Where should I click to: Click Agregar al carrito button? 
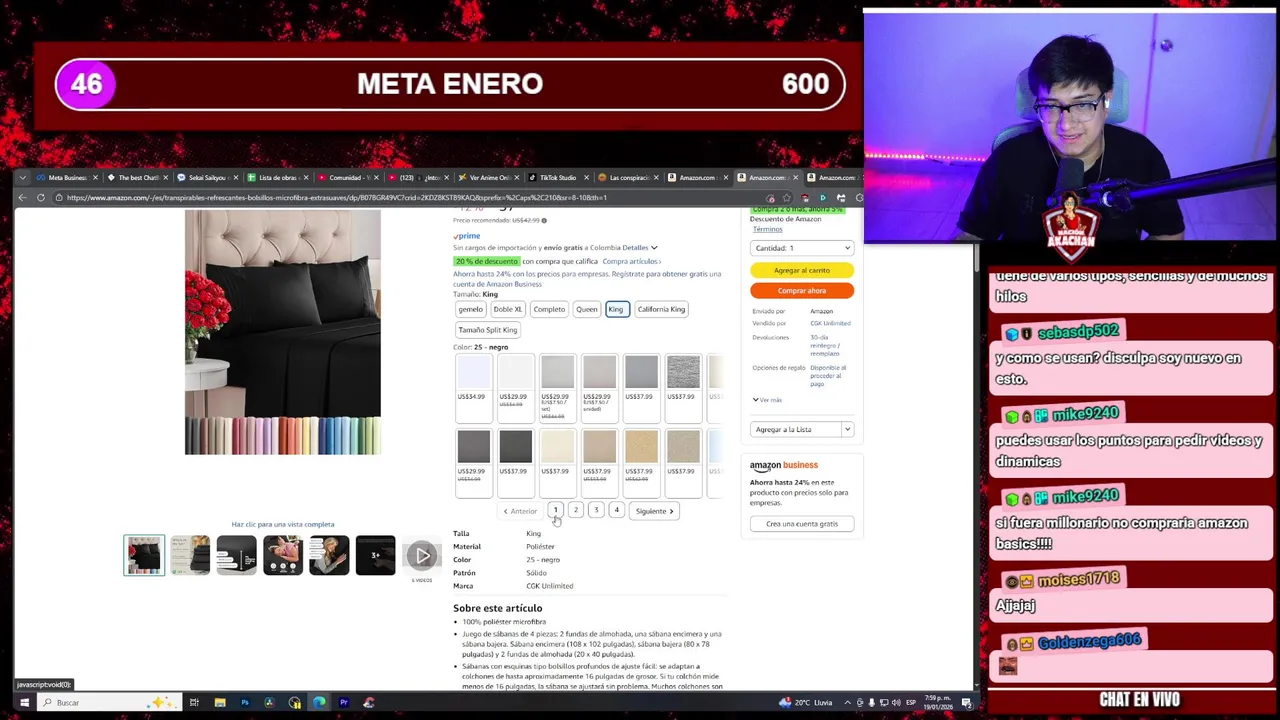(x=802, y=270)
